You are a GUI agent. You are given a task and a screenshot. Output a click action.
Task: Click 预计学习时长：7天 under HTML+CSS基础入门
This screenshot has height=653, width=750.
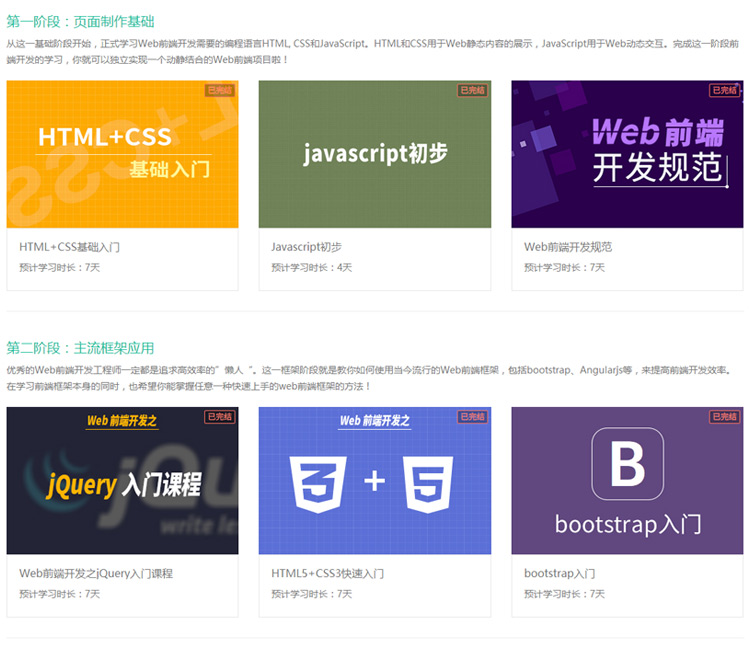click(x=59, y=267)
